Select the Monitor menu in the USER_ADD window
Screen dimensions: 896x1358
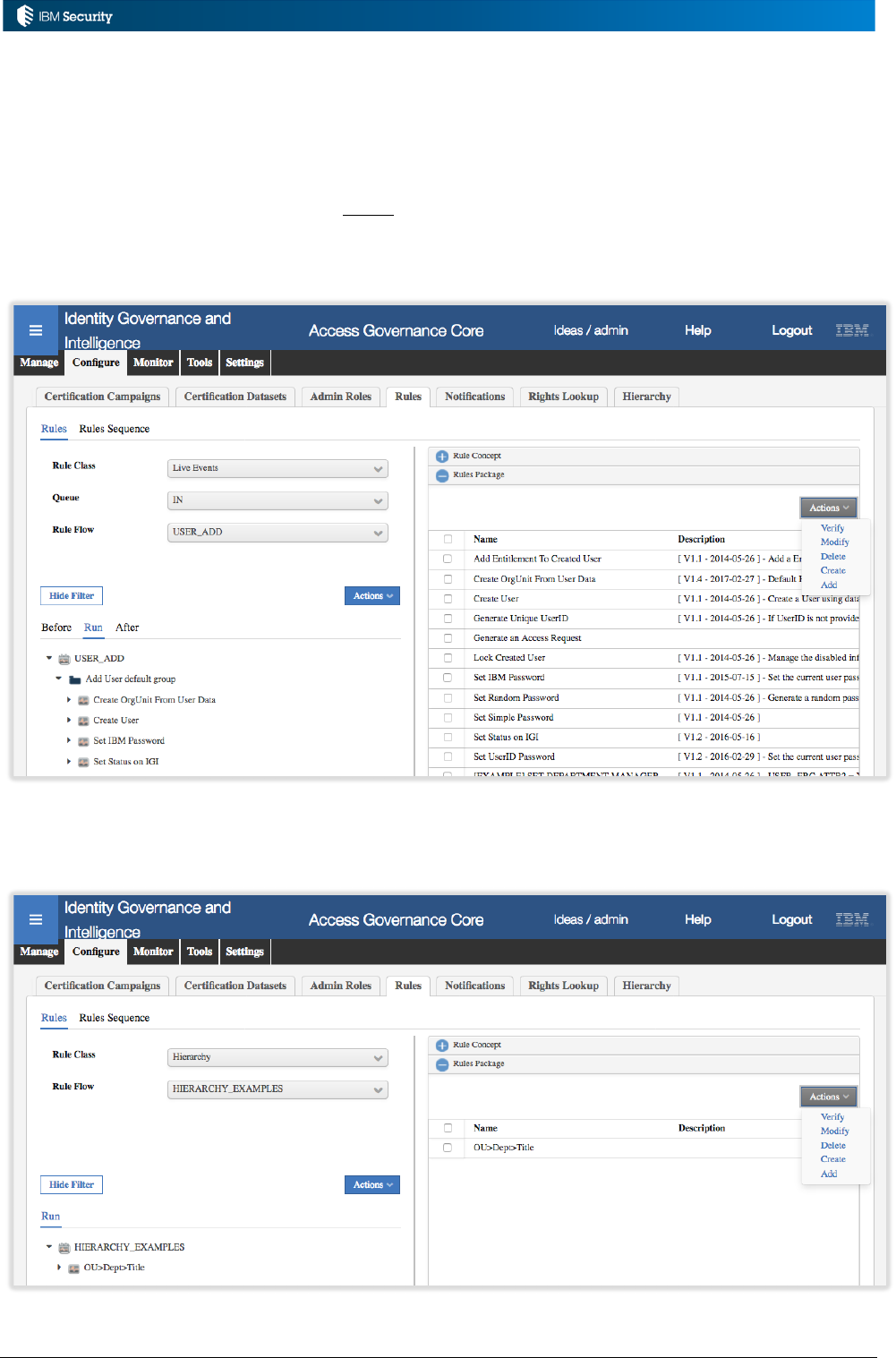pyautogui.click(x=153, y=363)
